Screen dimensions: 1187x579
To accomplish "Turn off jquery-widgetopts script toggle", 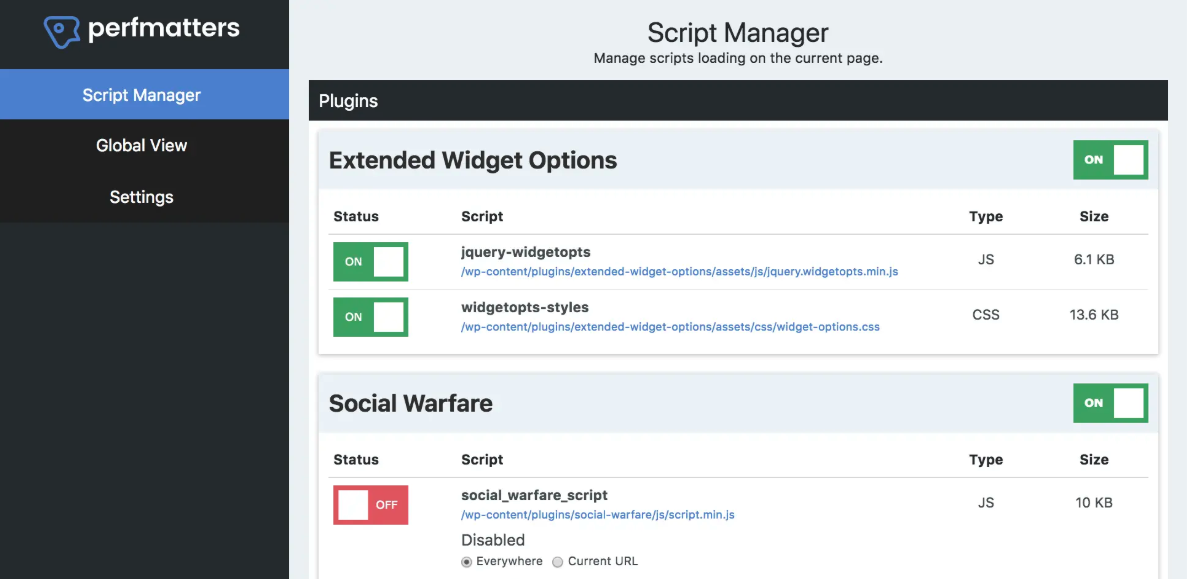I will 371,262.
